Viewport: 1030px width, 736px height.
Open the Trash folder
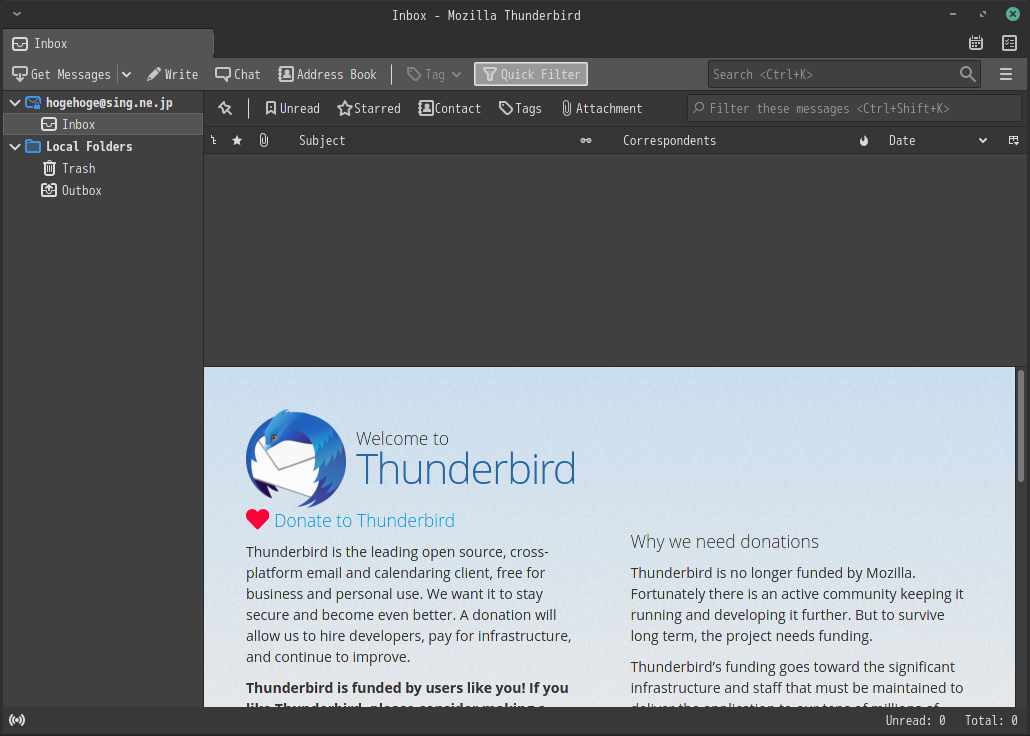[78, 168]
